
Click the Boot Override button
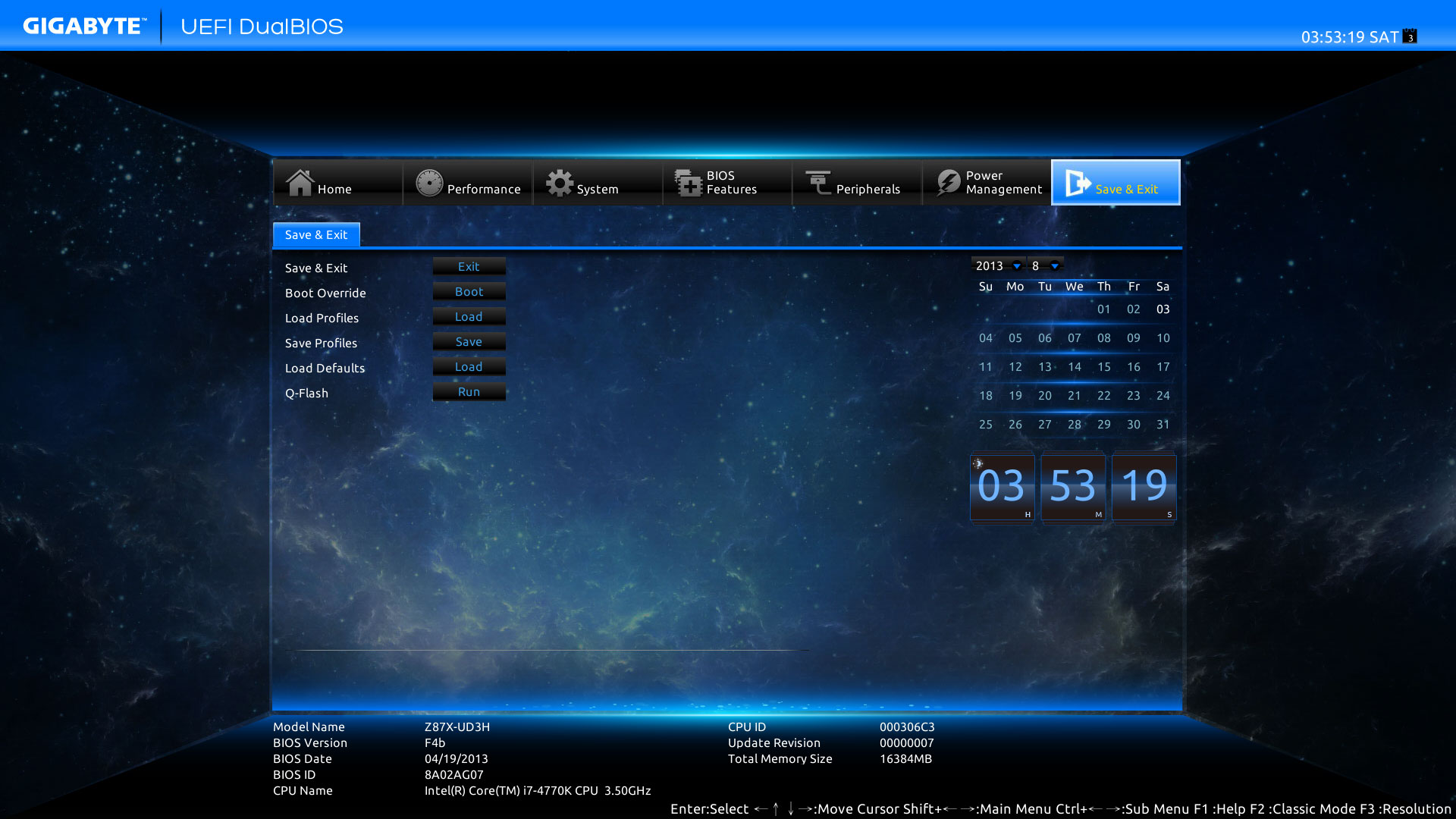[468, 291]
